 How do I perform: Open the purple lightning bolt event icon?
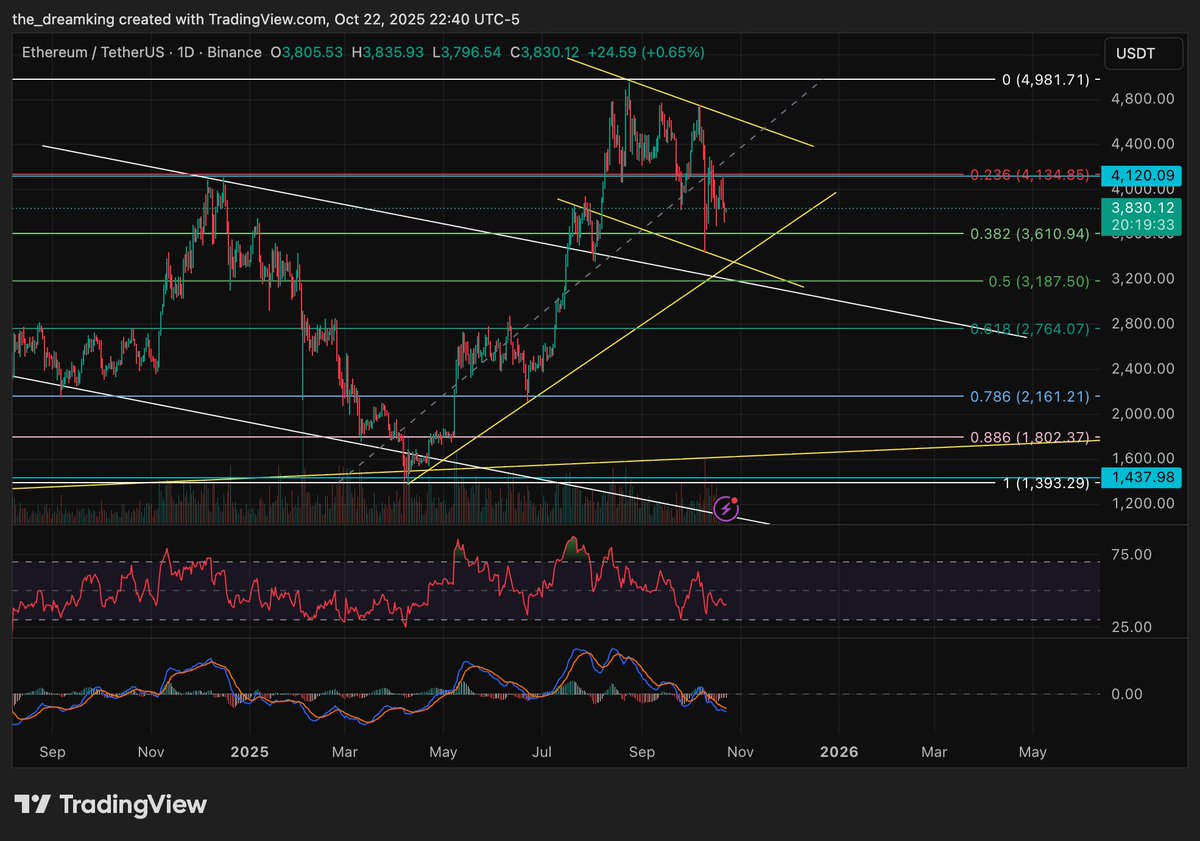point(727,510)
